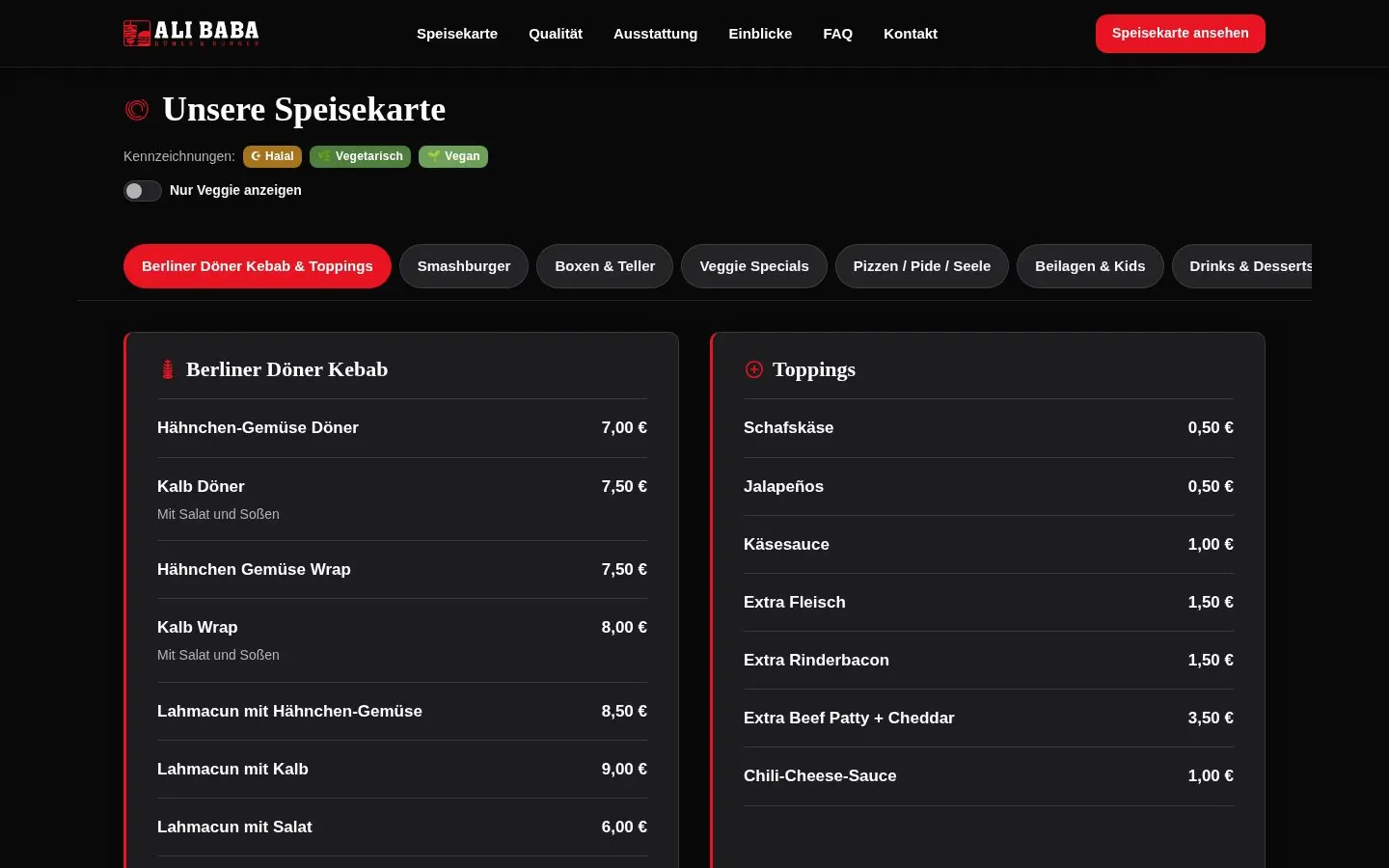Click Lahmacun mit Hähnchen-Gemüse item

(x=402, y=712)
